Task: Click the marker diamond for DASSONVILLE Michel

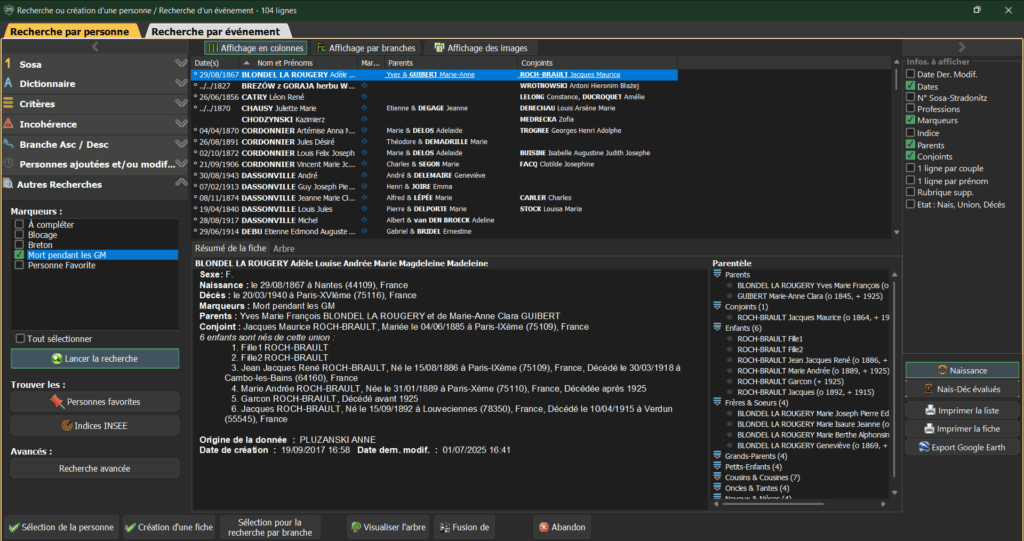Action: pyautogui.click(x=364, y=220)
